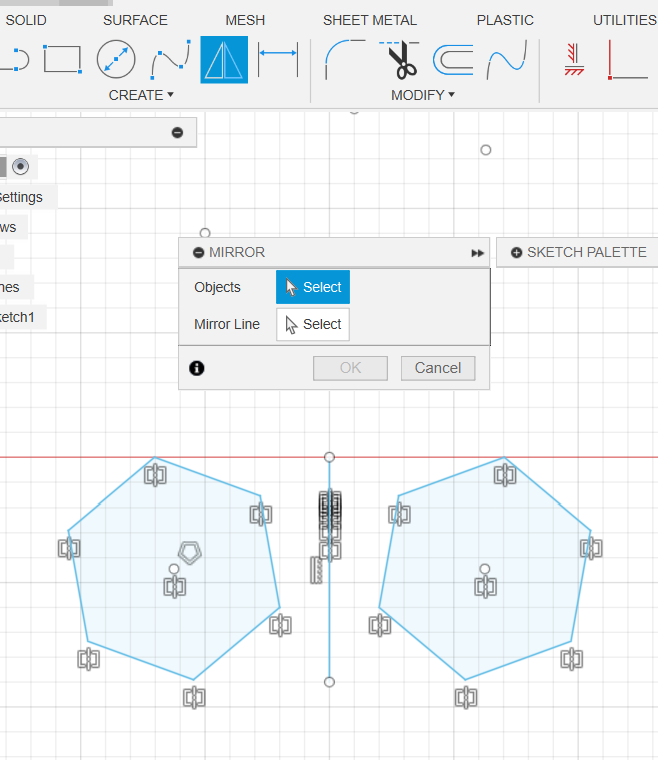Select the Line/Arc tool icon
Screen dimensions: 658x760
coord(15,60)
